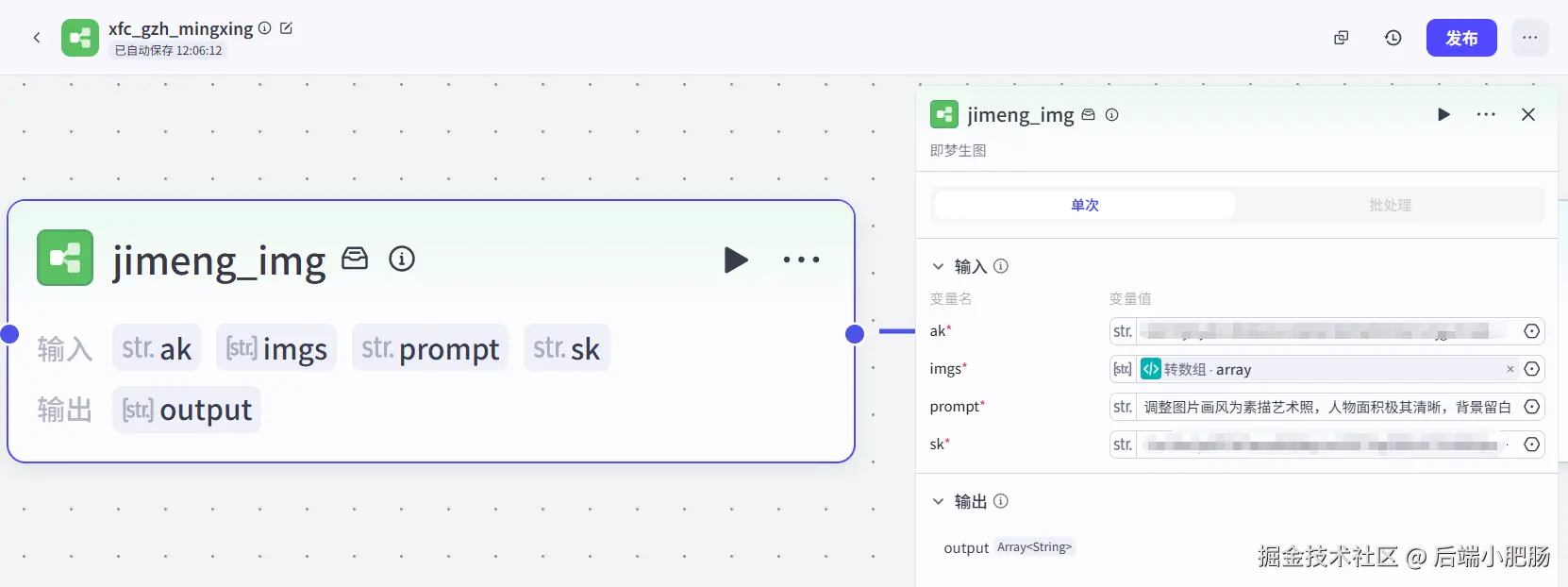
Task: Open variable selector for sk field
Action: click(1532, 444)
